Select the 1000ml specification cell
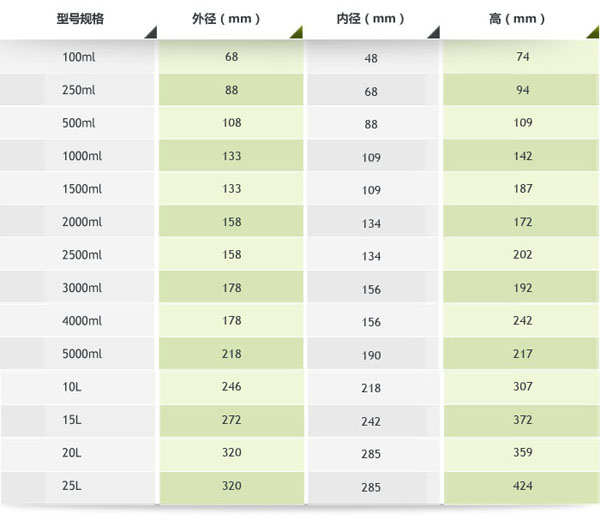Viewport: 600px width, 519px height. (x=82, y=156)
